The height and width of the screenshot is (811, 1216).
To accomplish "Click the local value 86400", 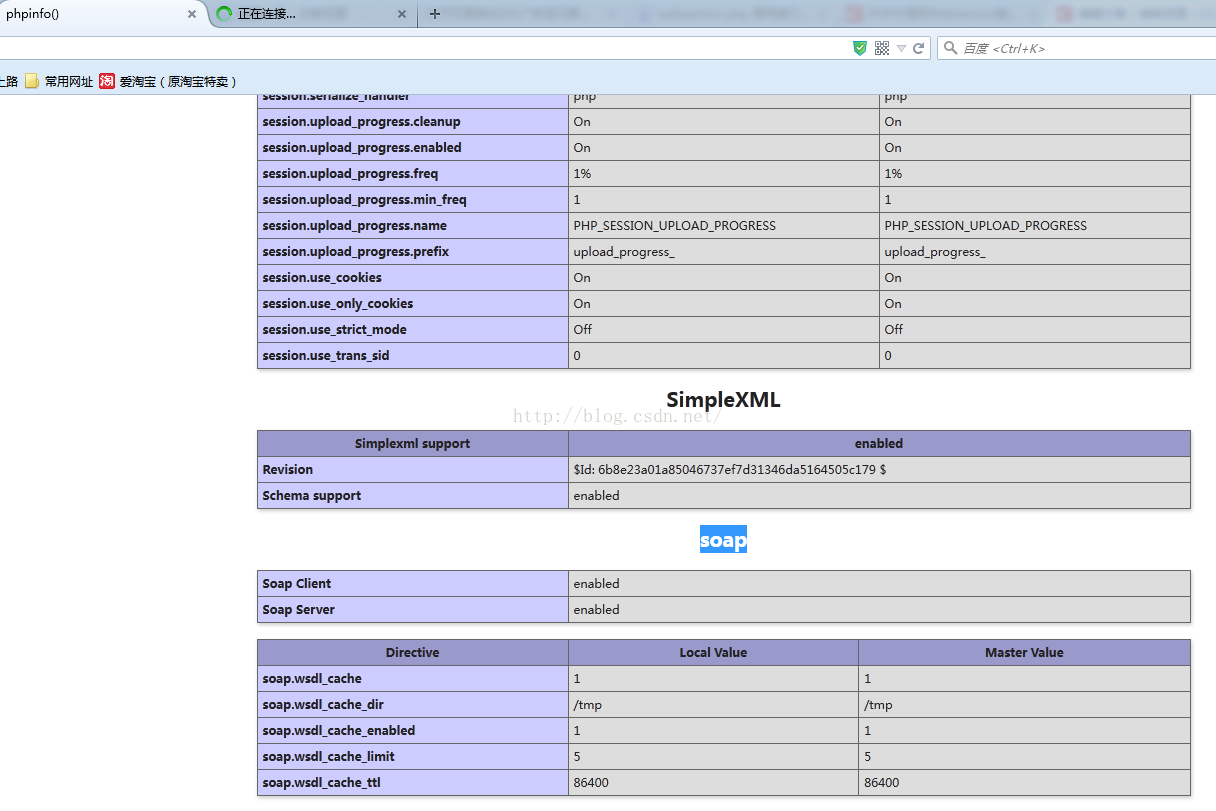I will pyautogui.click(x=590, y=783).
